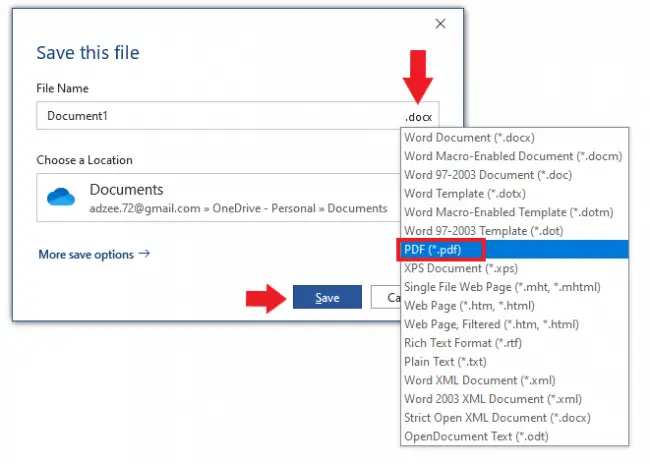Choose Plain Text (*.txt) format
650x464 pixels.
tap(514, 362)
